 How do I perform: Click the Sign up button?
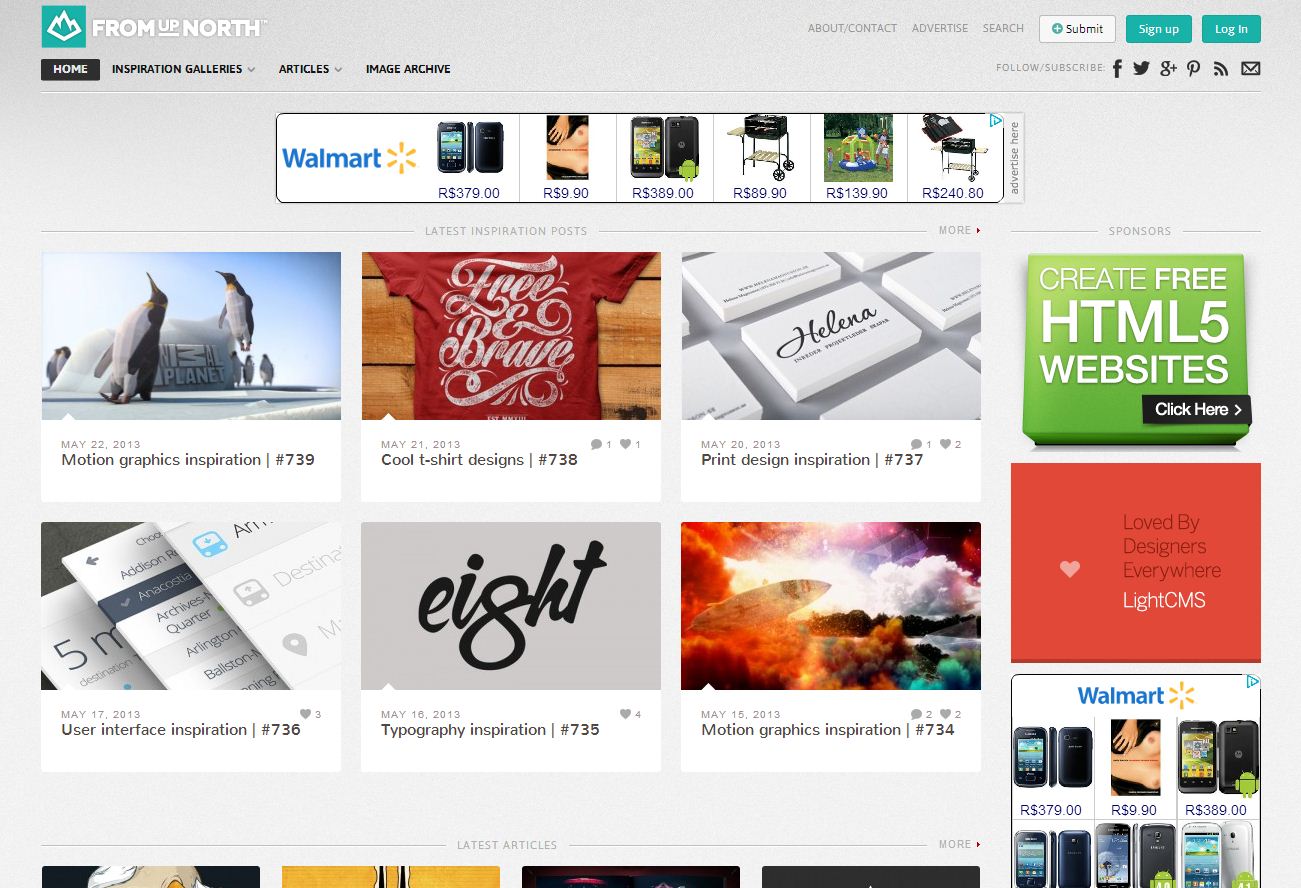pos(1158,29)
